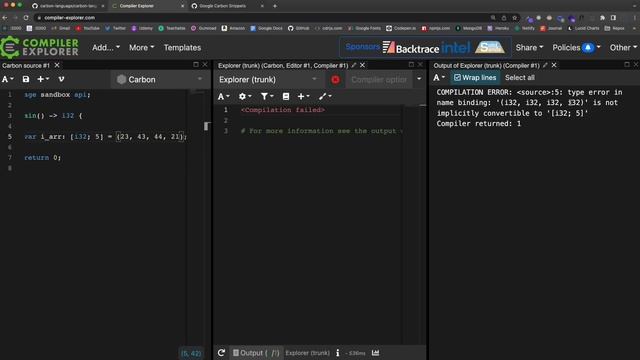
Task: Switch to Google Carbon Snippets browser tab
Action: (x=223, y=6)
